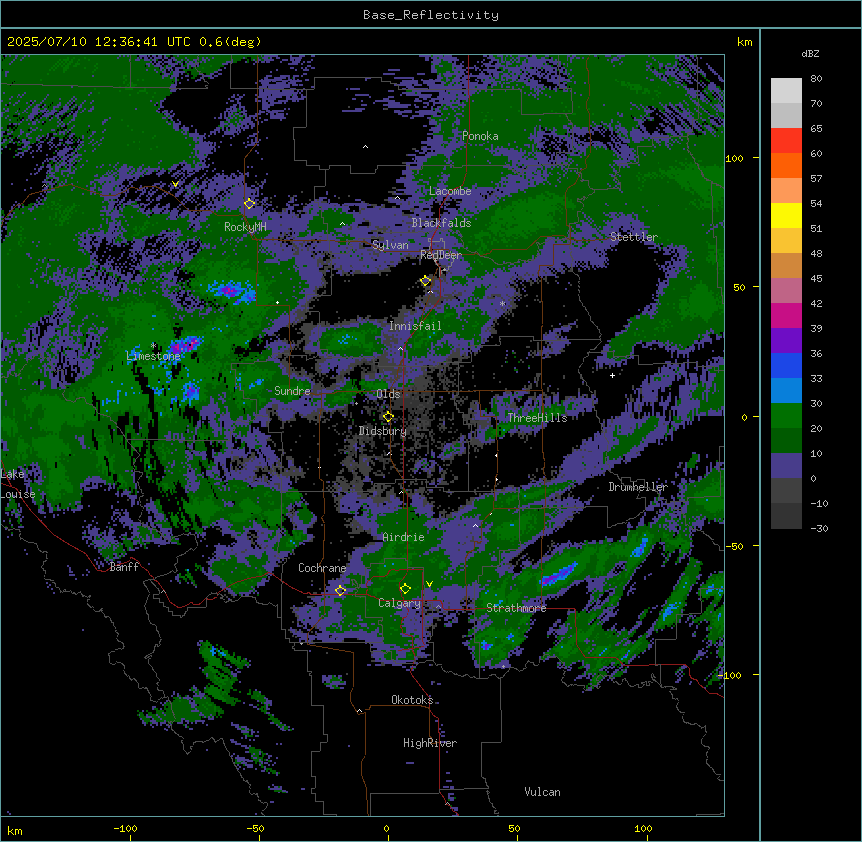Viewport: 862px width, 842px height.
Task: Click the Calgary city label
Action: coord(400,603)
